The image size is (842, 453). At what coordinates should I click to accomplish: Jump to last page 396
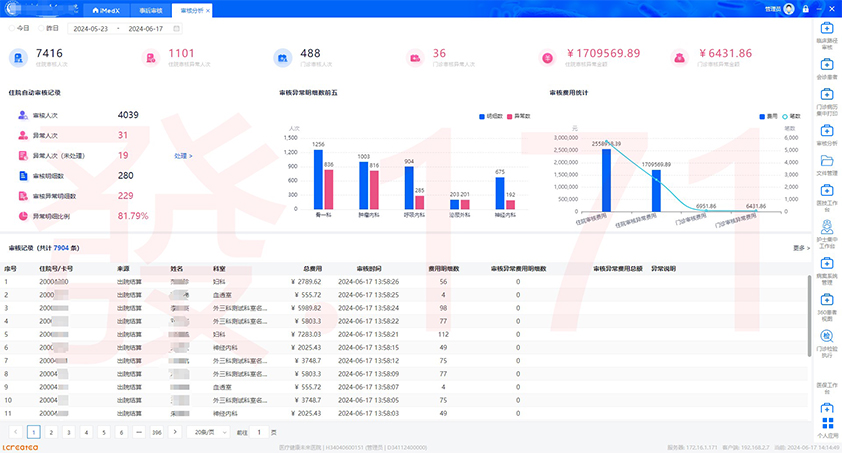tap(156, 432)
